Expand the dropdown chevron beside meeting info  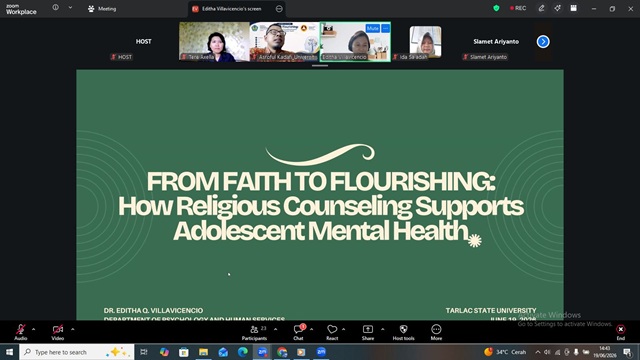coord(70,7)
